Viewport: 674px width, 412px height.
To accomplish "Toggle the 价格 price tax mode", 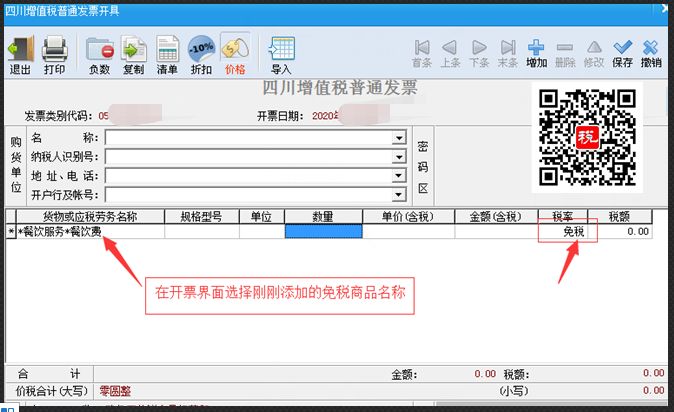I will pyautogui.click(x=235, y=55).
